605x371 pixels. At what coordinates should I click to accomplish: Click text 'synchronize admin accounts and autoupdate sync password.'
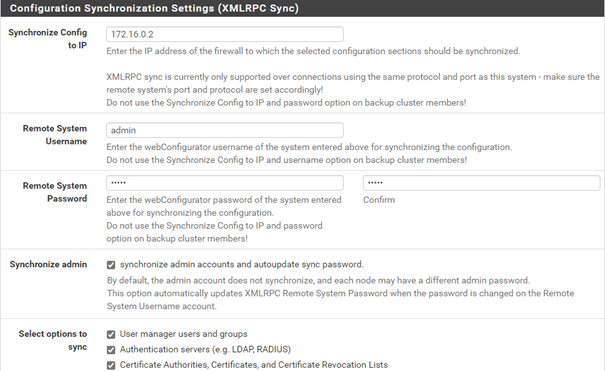242,265
